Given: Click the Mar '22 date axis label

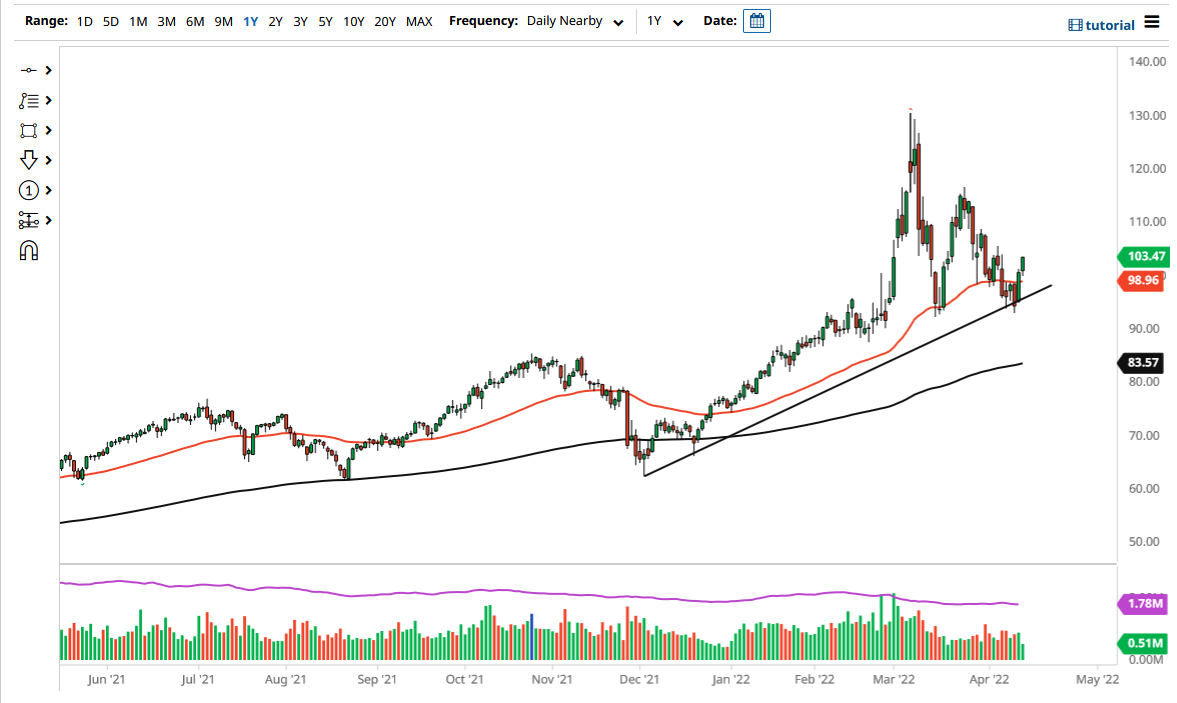Looking at the screenshot, I should (x=893, y=679).
